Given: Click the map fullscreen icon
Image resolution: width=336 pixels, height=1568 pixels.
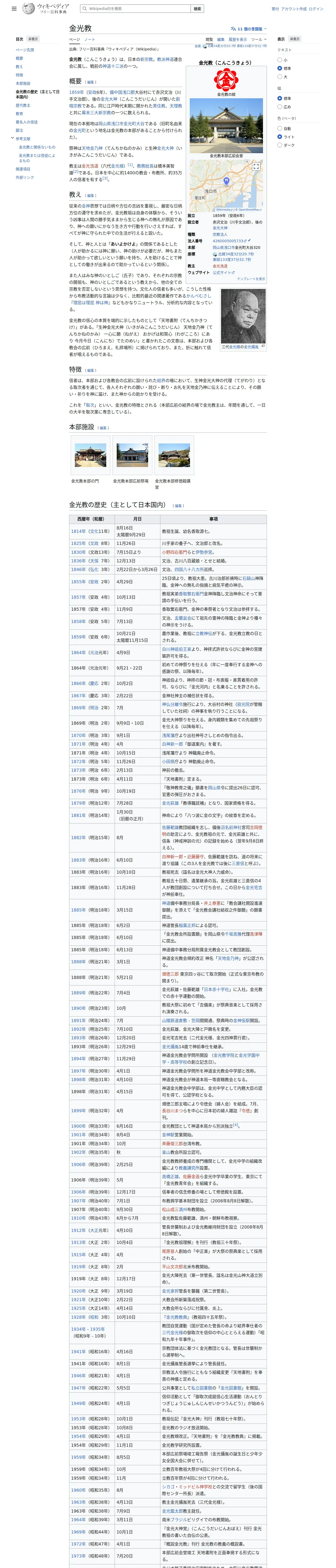Looking at the screenshot, I should (256, 166).
